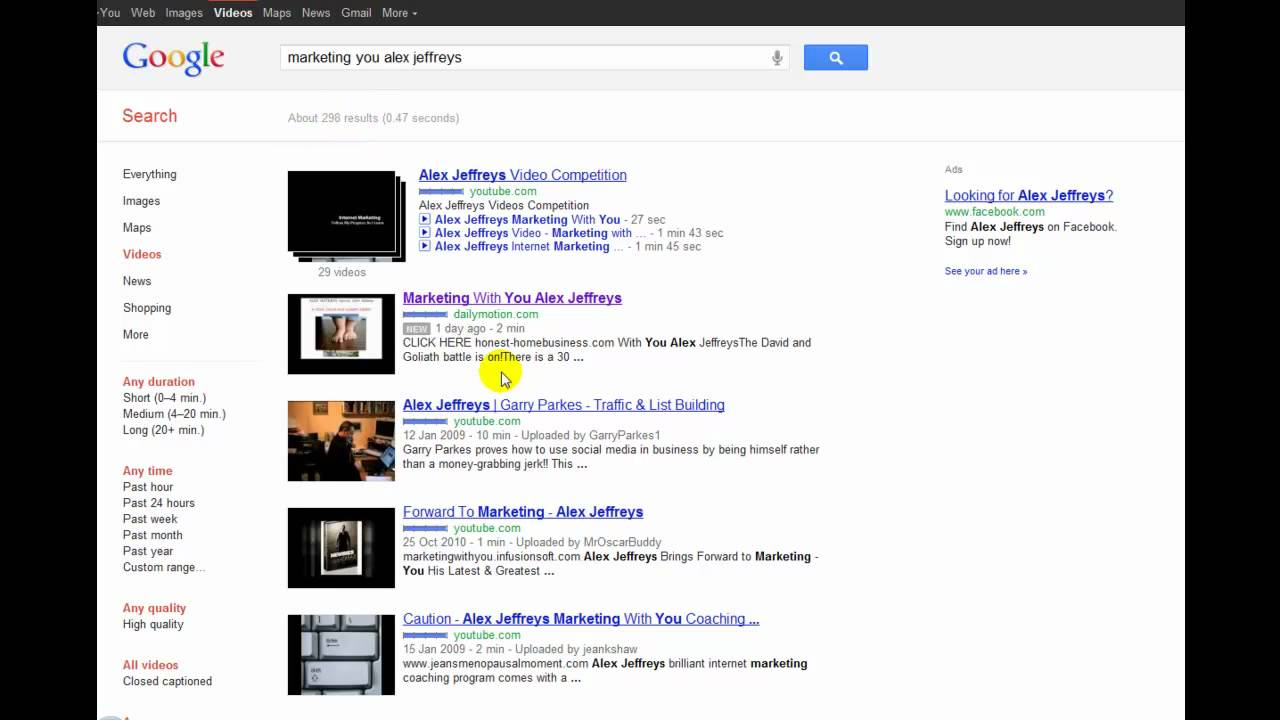This screenshot has width=1280, height=720.
Task: Click See your ad here link
Action: [x=985, y=271]
